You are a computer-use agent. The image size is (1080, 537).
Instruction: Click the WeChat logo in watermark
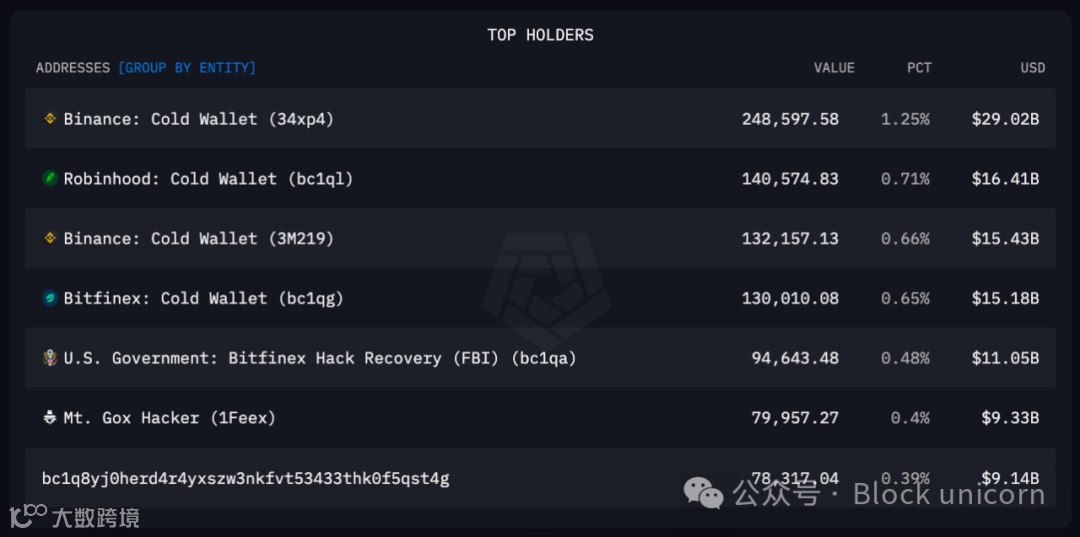(x=703, y=493)
